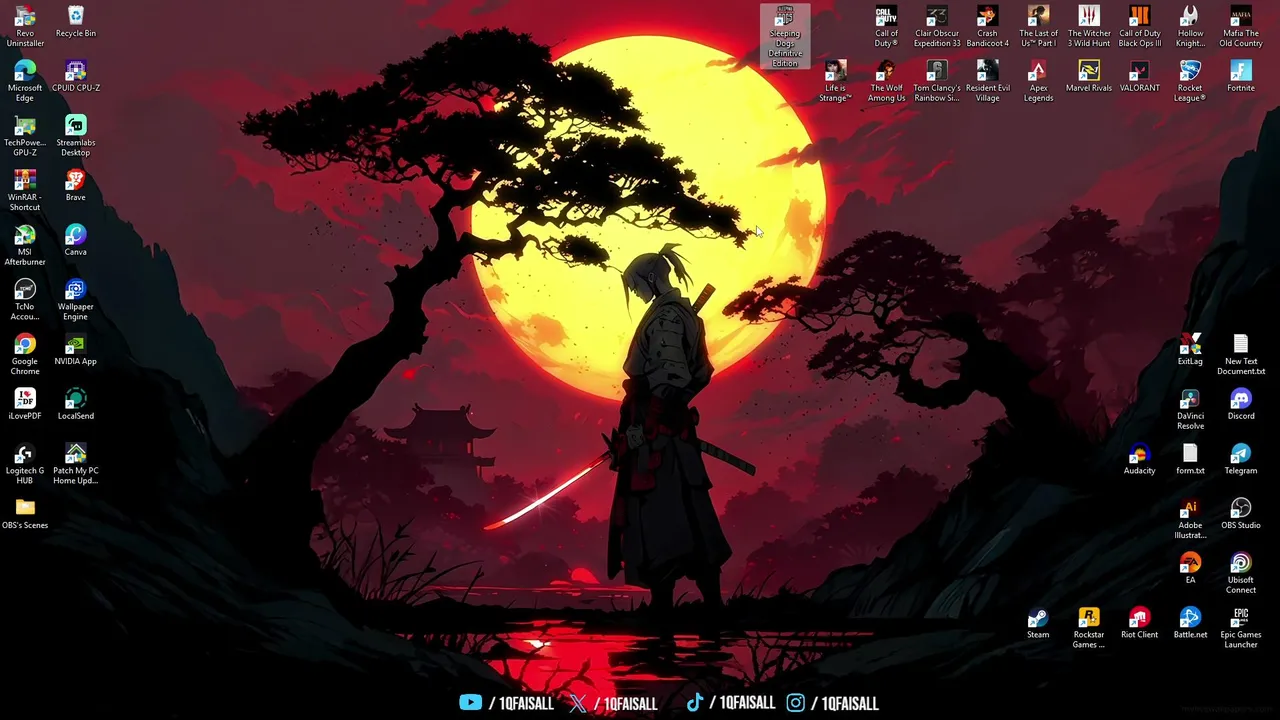Launch Brave browser icon

pos(76,186)
